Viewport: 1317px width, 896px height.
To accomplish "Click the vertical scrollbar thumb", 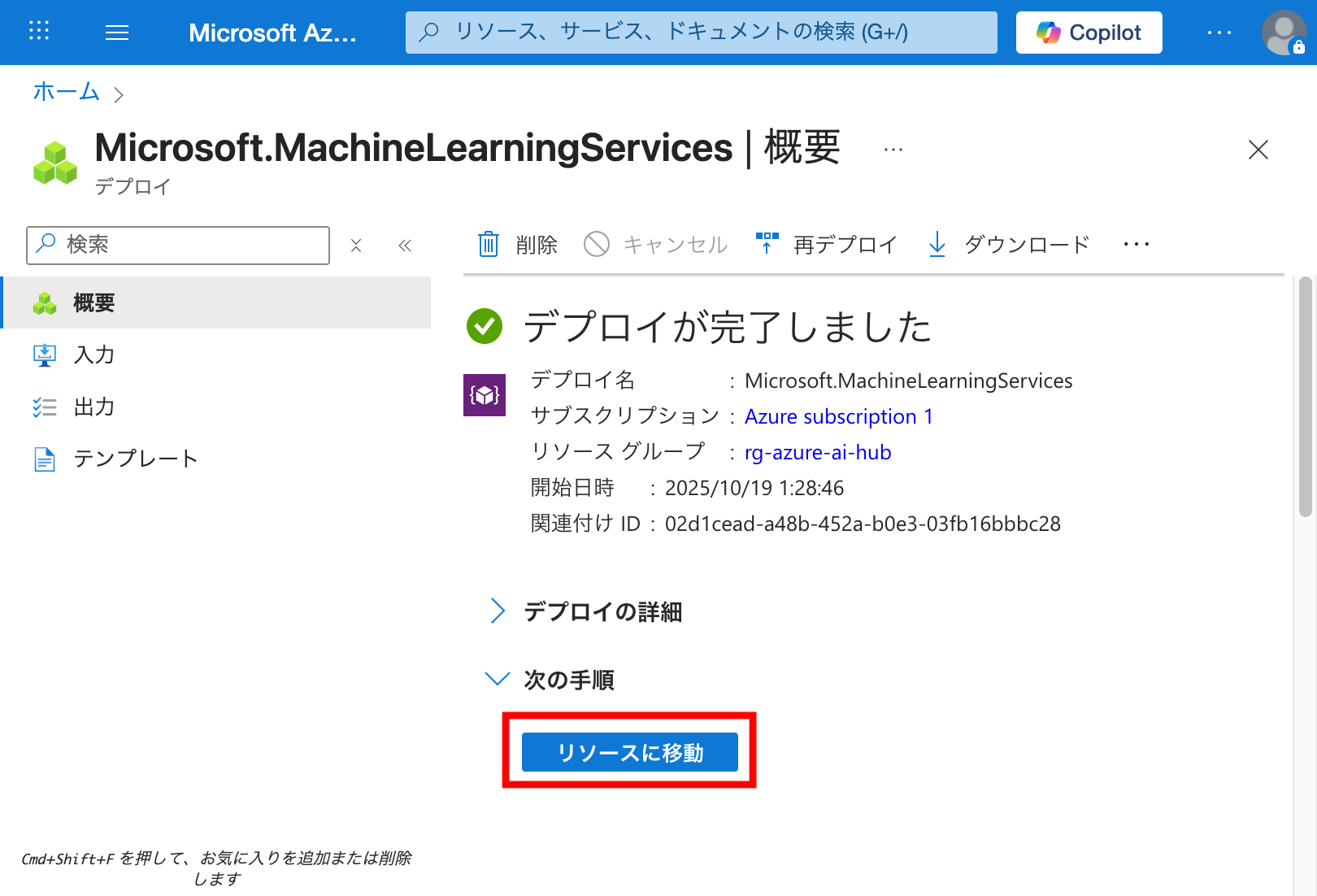I will (x=1306, y=397).
